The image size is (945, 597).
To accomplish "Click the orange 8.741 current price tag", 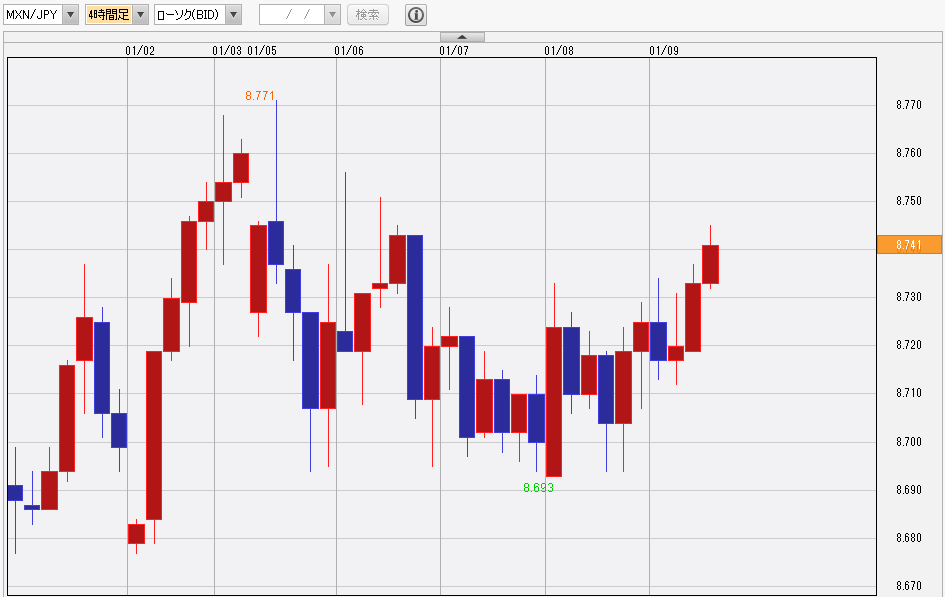I will pyautogui.click(x=909, y=245).
